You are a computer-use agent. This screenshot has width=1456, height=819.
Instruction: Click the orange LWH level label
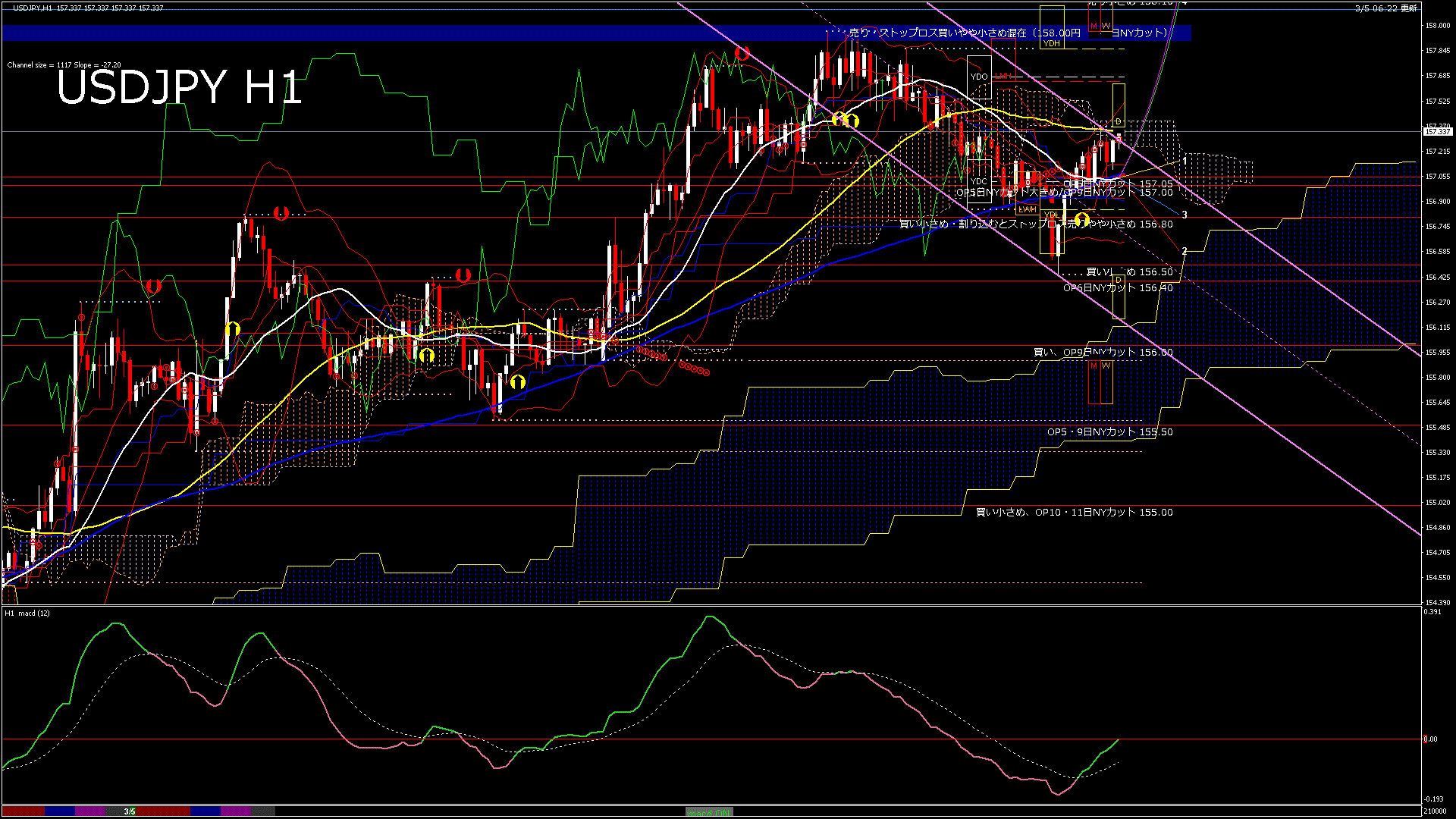[x=1027, y=209]
